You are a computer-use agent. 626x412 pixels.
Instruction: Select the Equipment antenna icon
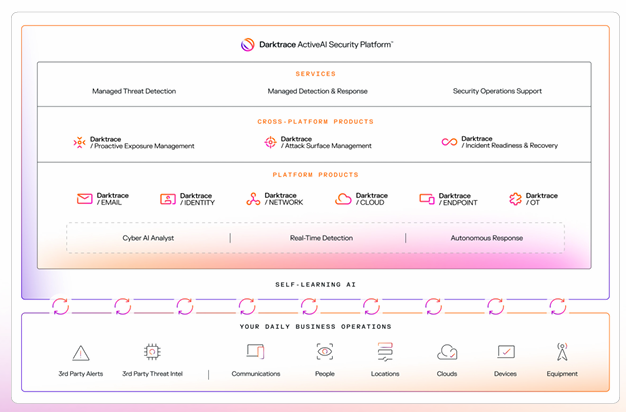pyautogui.click(x=562, y=352)
